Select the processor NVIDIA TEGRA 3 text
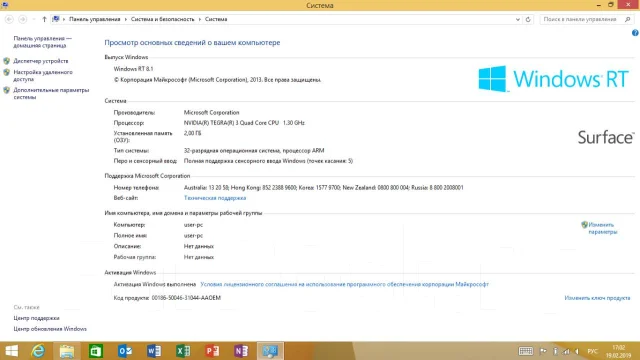 click(x=244, y=123)
